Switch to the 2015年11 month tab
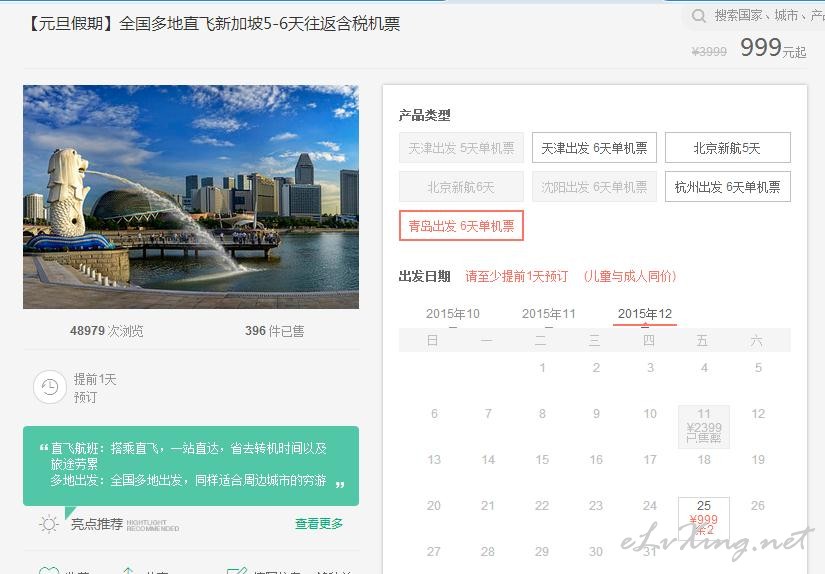Image resolution: width=825 pixels, height=574 pixels. coord(549,314)
